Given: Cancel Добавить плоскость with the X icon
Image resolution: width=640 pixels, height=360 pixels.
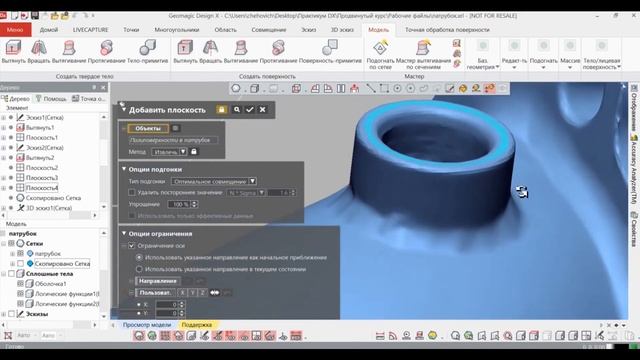Looking at the screenshot, I should click(262, 109).
